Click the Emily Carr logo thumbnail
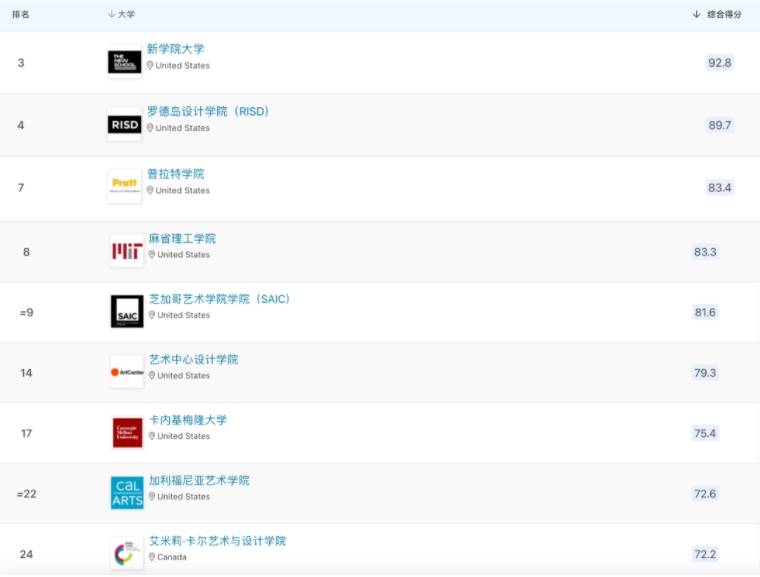The height and width of the screenshot is (577, 760). coord(127,553)
